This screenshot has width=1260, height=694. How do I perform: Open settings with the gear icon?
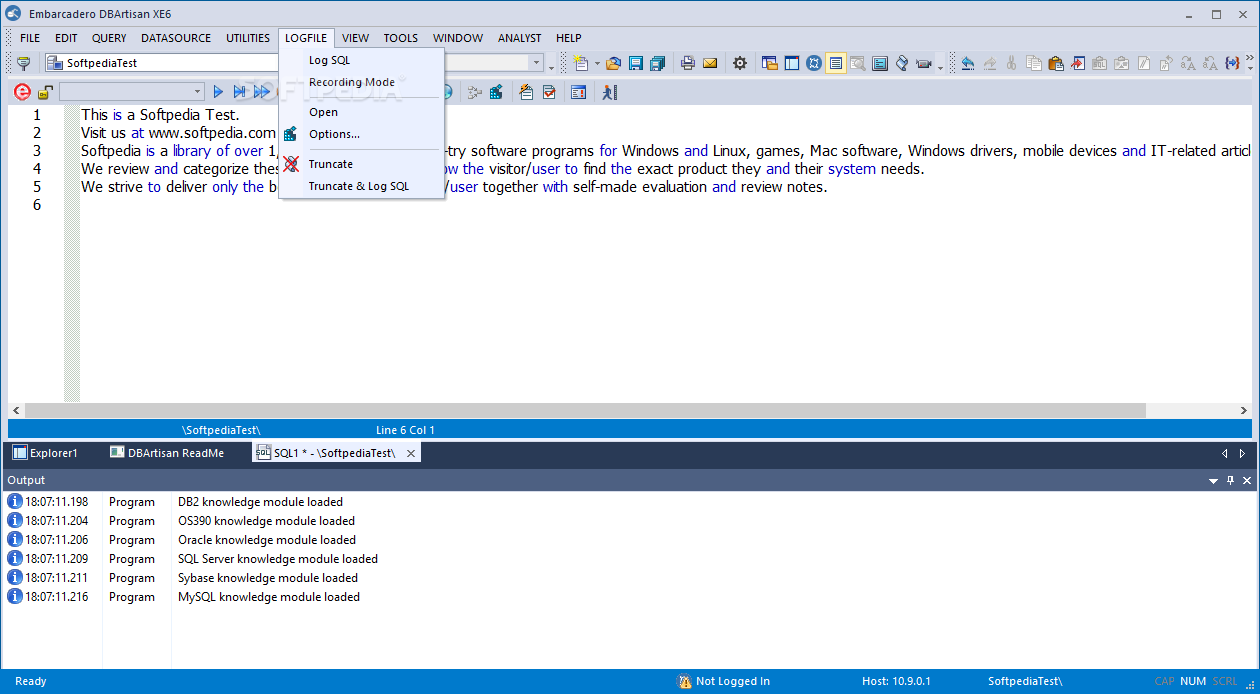pyautogui.click(x=740, y=63)
